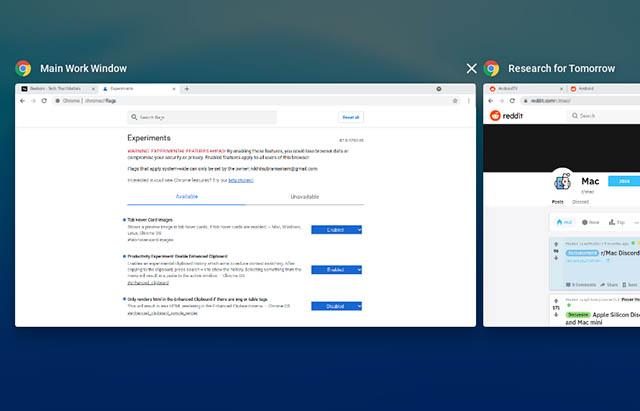Screen dimensions: 640x411
Task: Click the Reset all button
Action: pyautogui.click(x=351, y=117)
